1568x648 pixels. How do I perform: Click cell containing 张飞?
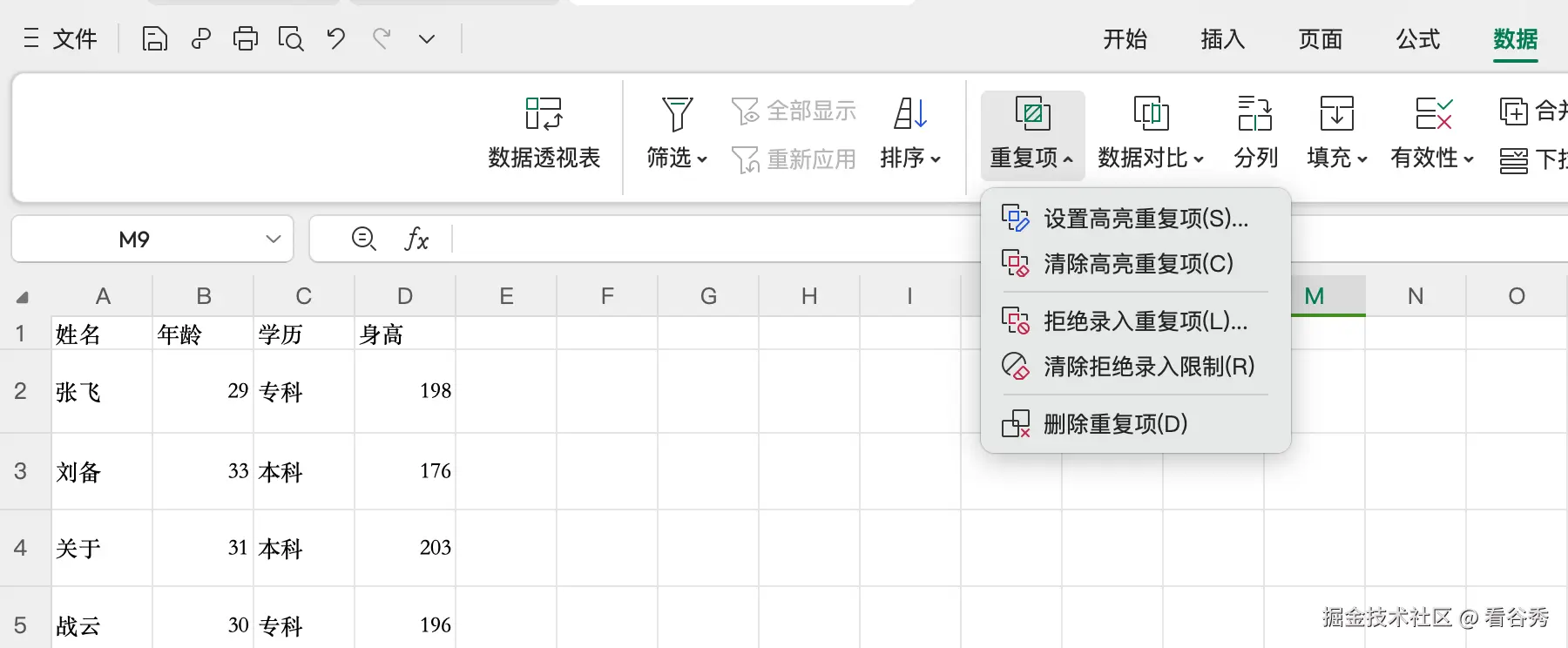pos(102,391)
